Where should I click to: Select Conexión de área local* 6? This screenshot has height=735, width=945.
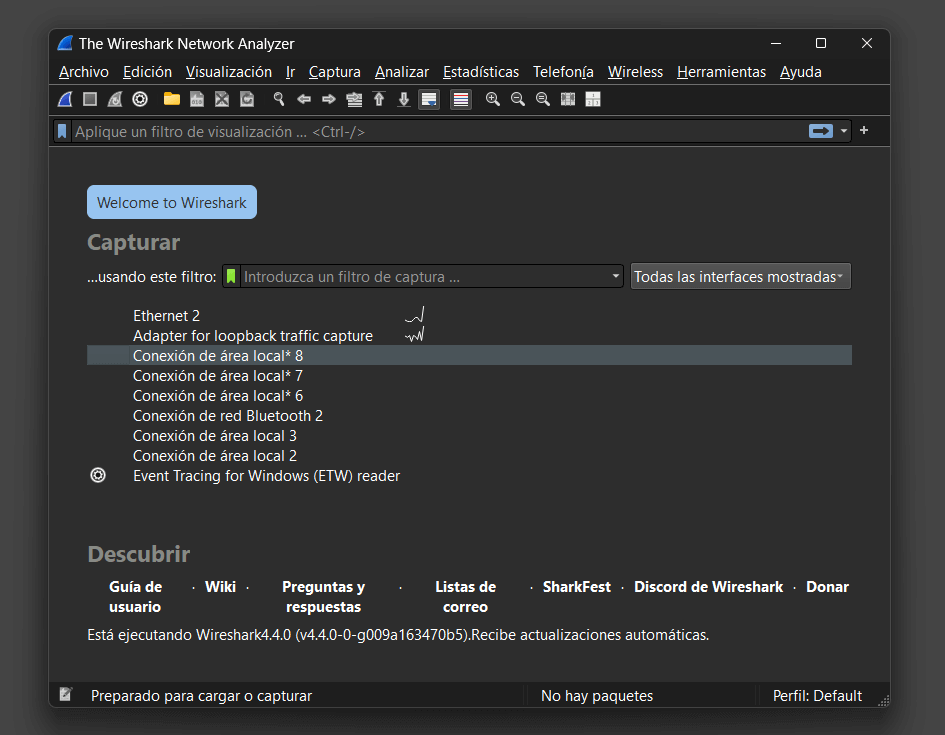pos(469,396)
